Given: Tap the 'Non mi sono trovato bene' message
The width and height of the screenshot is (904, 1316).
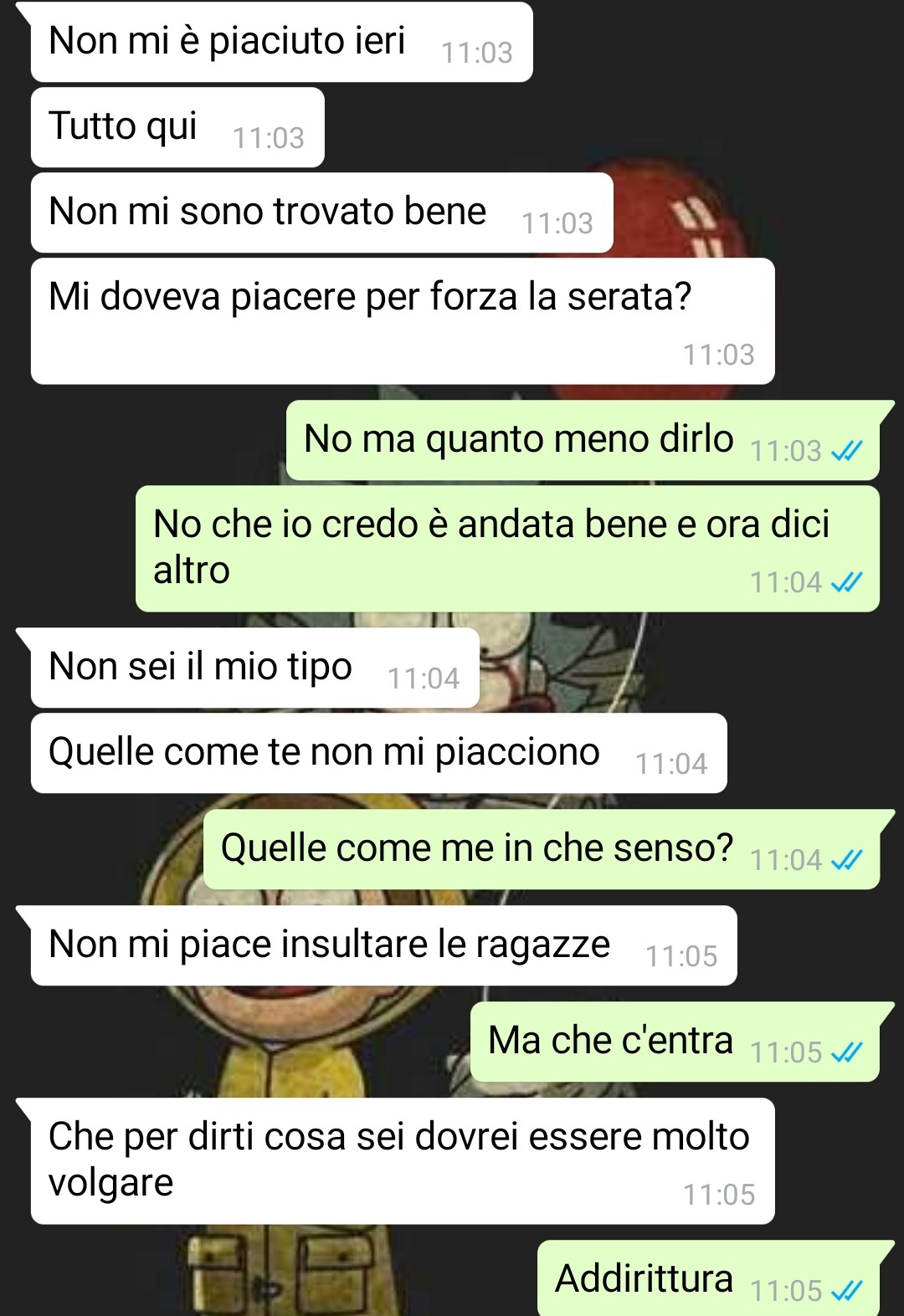Looking at the screenshot, I should pyautogui.click(x=322, y=213).
